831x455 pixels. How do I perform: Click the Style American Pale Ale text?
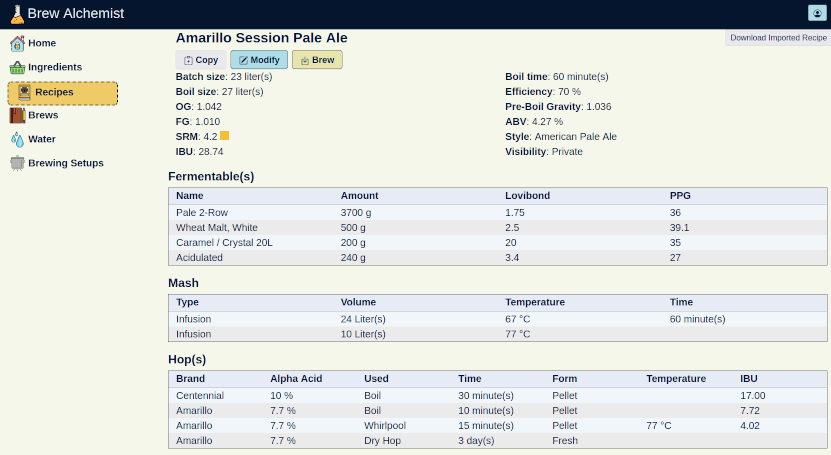click(x=561, y=137)
